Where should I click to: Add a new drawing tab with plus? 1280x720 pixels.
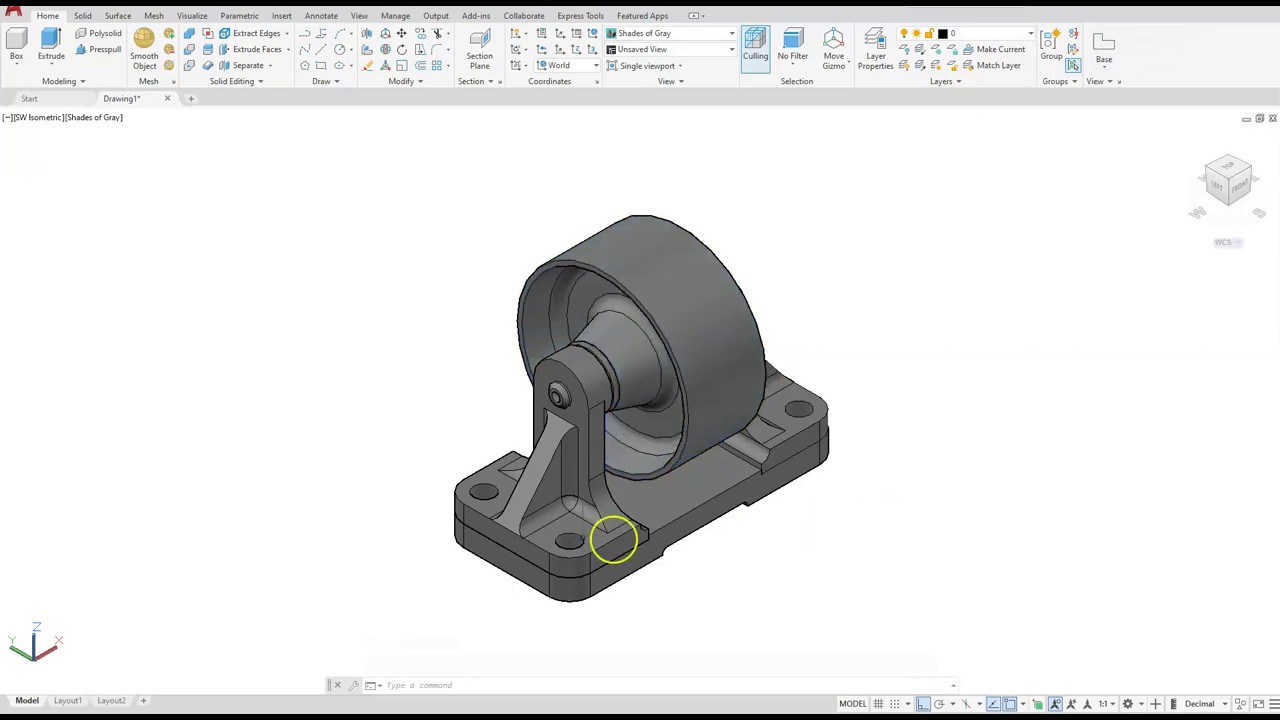pos(191,99)
